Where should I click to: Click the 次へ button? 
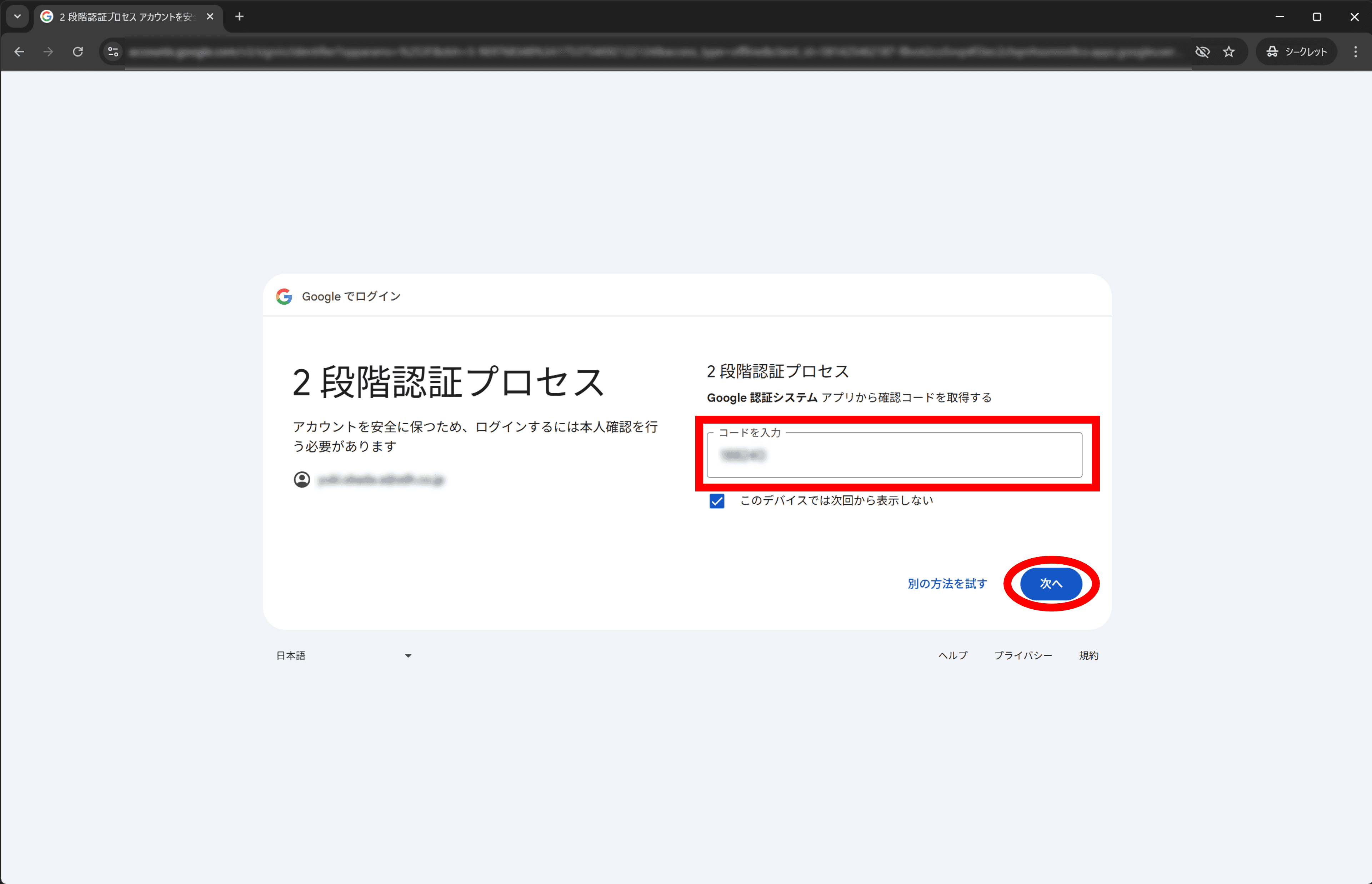tap(1051, 584)
